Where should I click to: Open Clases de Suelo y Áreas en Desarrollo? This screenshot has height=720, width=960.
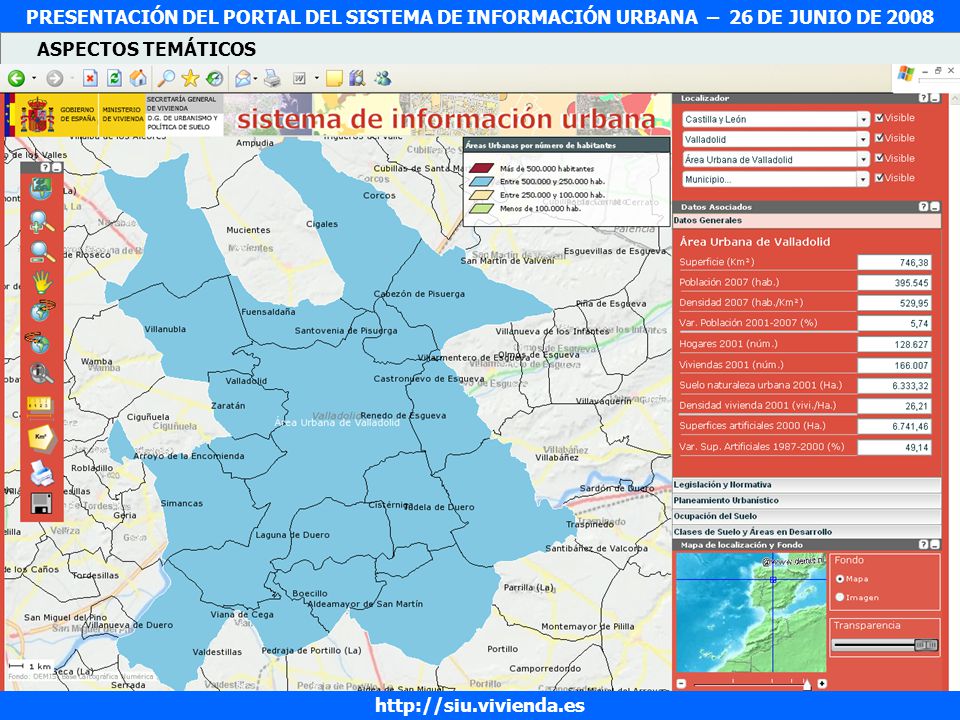[807, 531]
